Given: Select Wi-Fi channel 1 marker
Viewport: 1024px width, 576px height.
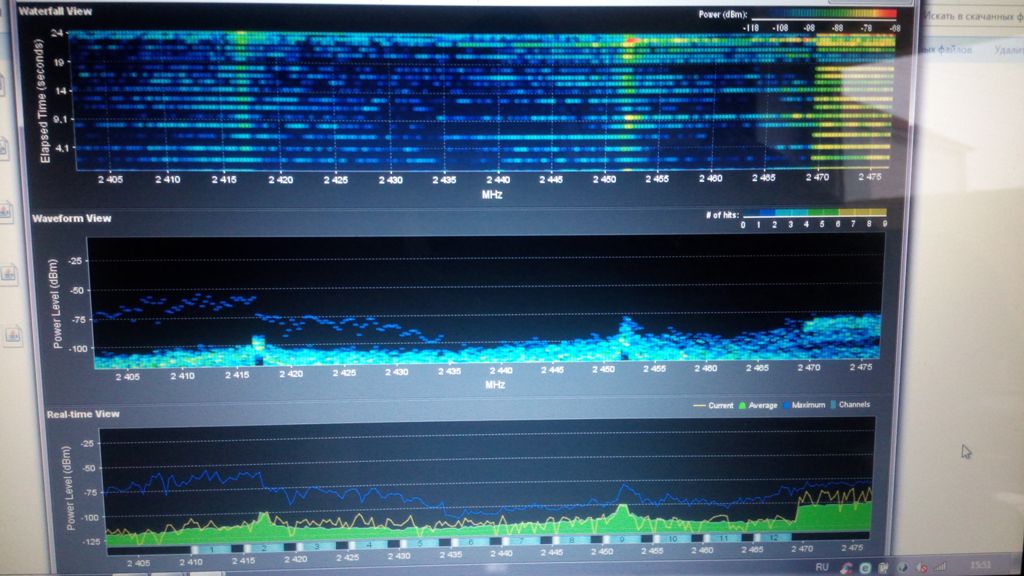Looking at the screenshot, I should click(x=211, y=549).
